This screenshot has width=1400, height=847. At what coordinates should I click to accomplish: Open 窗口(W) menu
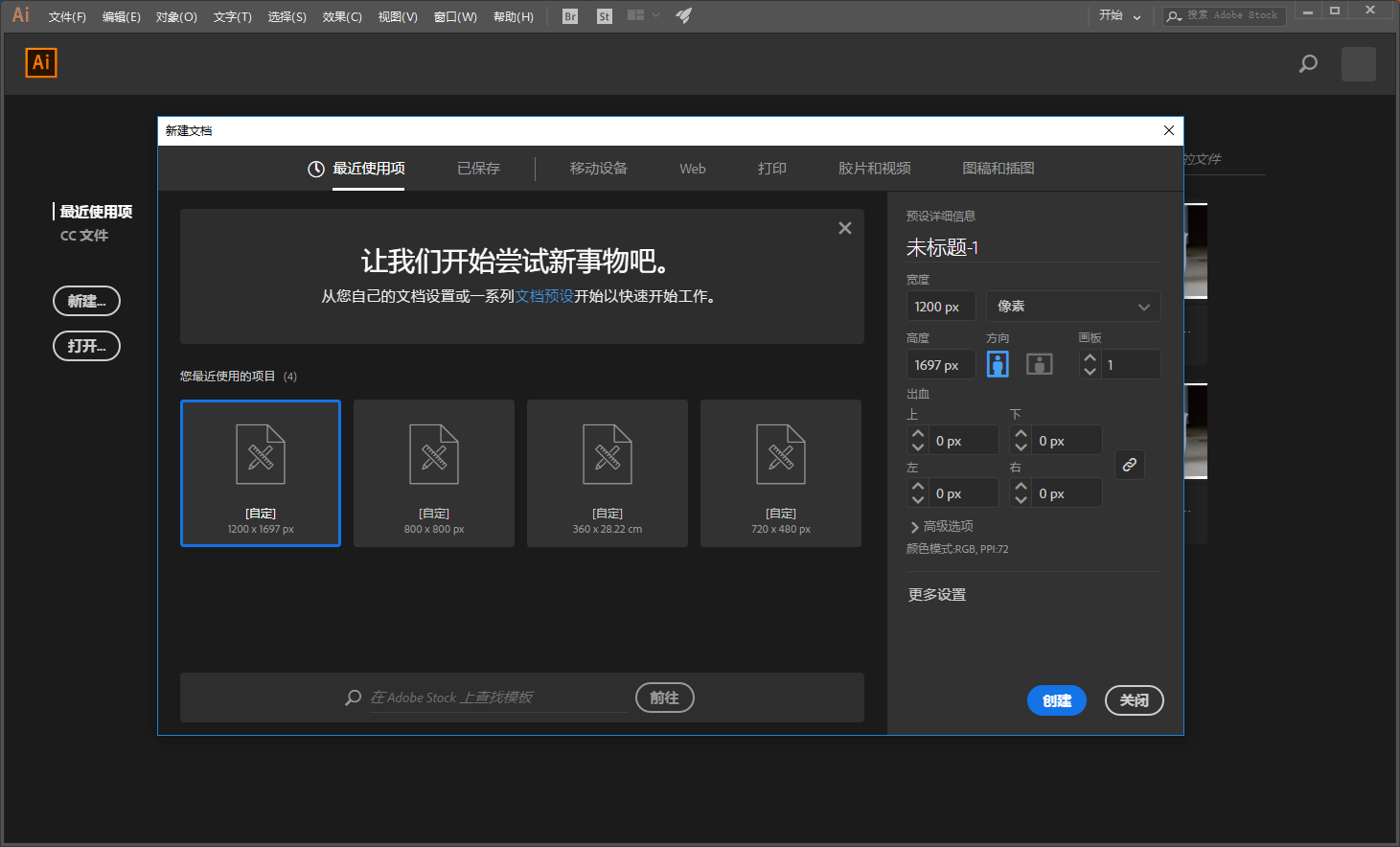(x=455, y=16)
